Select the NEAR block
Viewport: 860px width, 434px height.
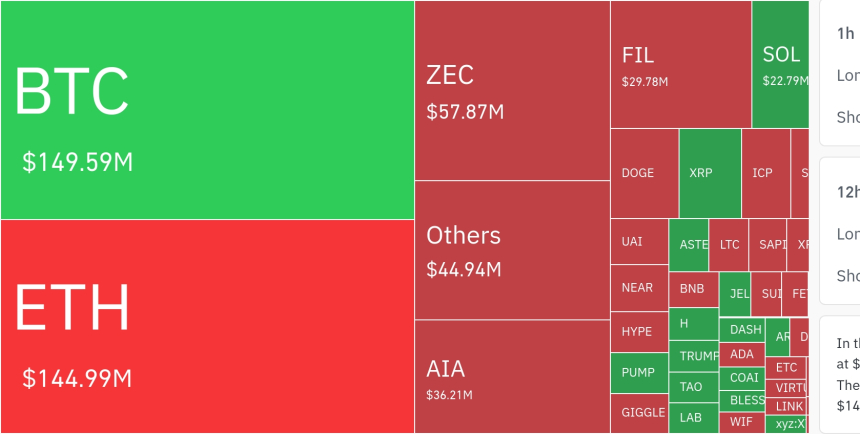(639, 288)
